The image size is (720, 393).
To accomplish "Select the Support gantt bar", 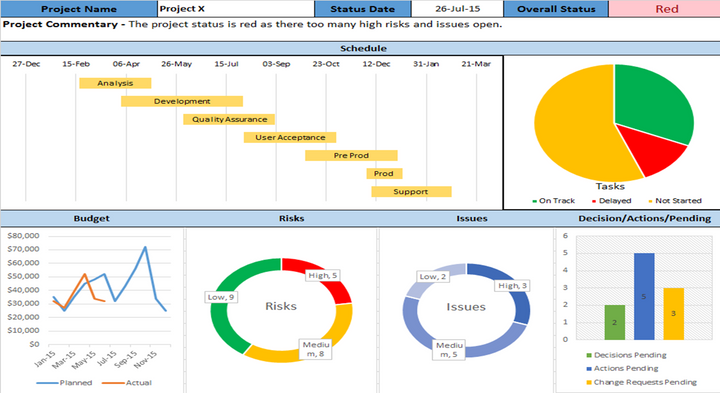I will coord(411,191).
